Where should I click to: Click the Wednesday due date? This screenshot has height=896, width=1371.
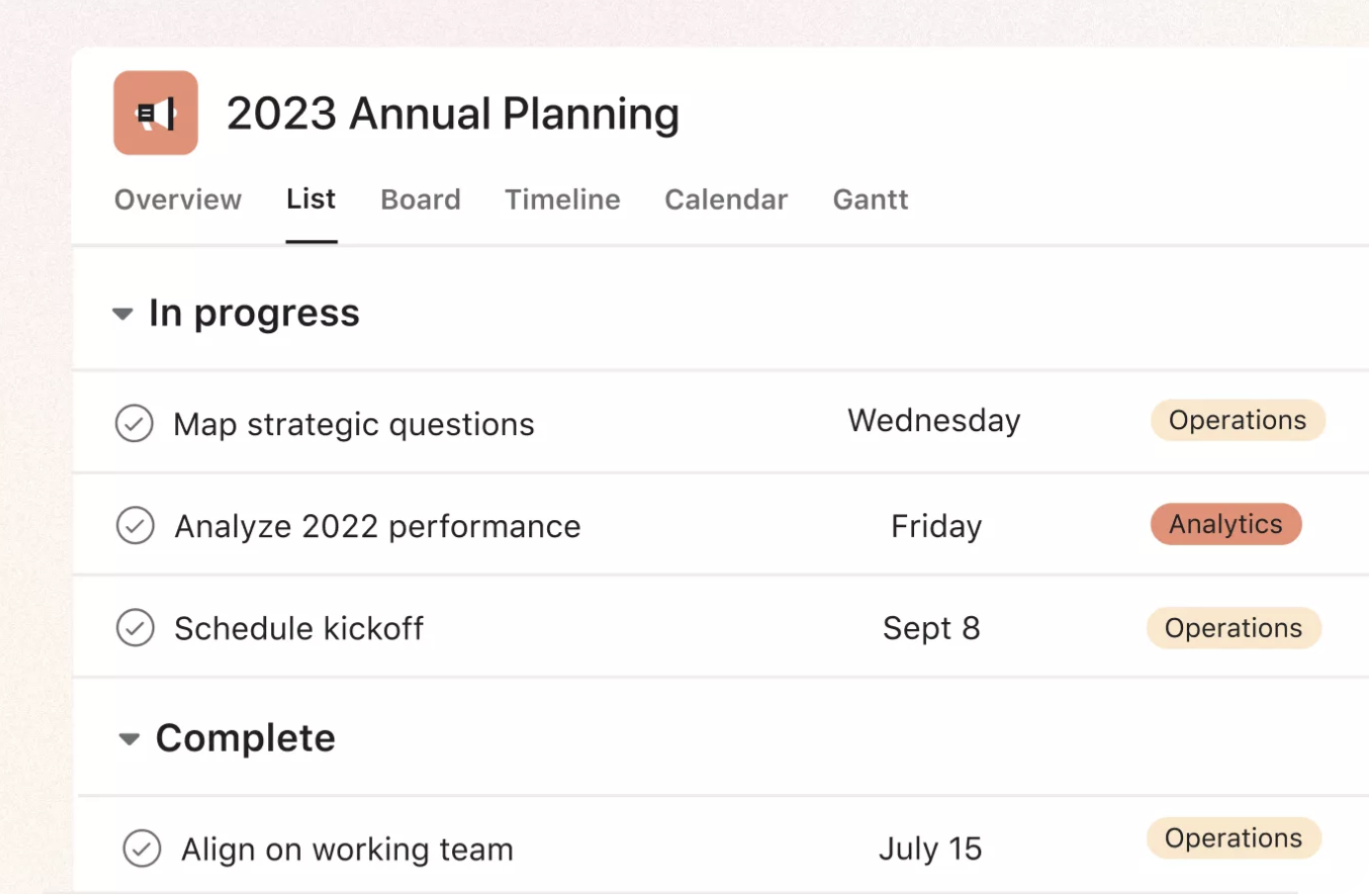[x=934, y=420]
